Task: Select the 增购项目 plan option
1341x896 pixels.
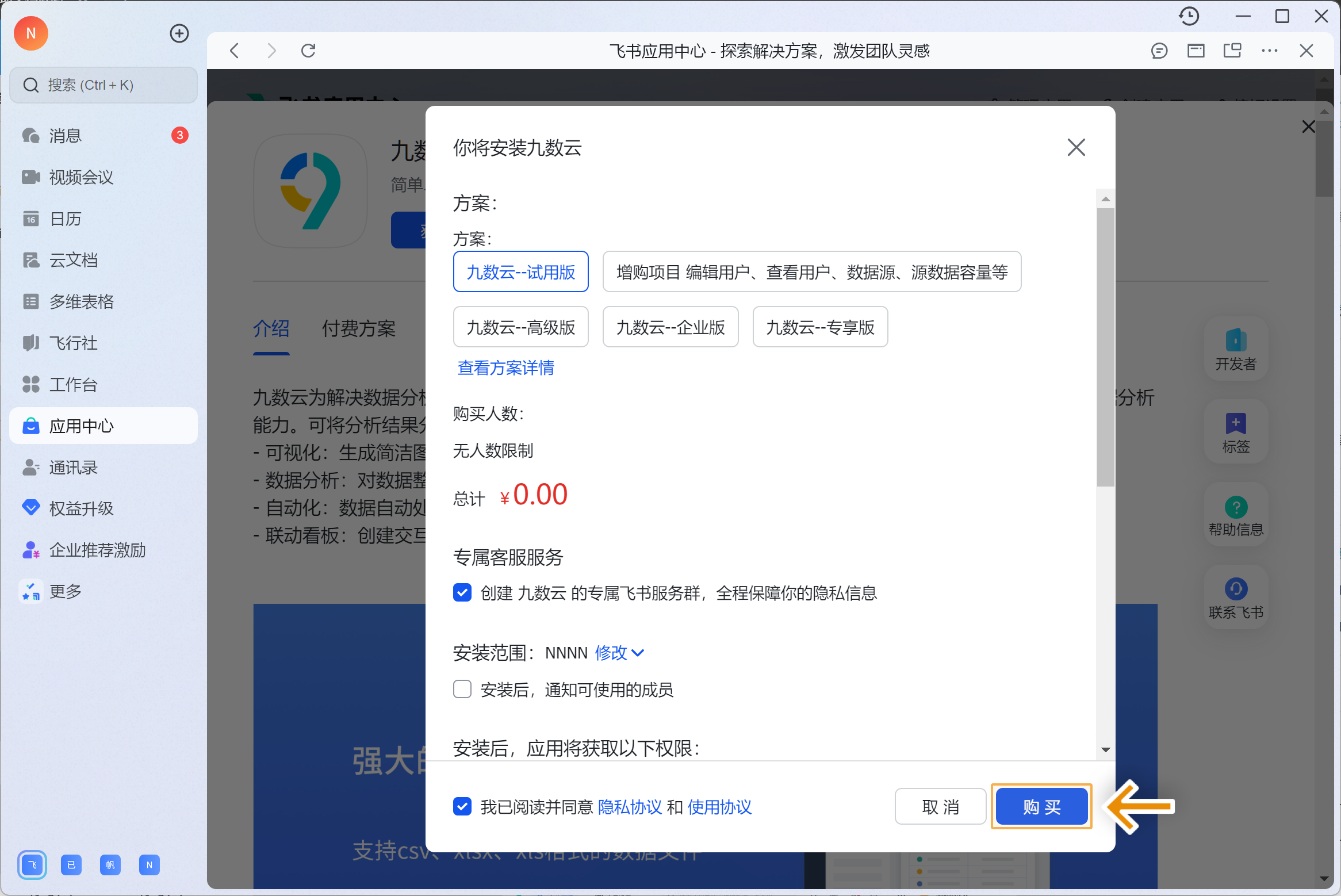Action: point(812,271)
